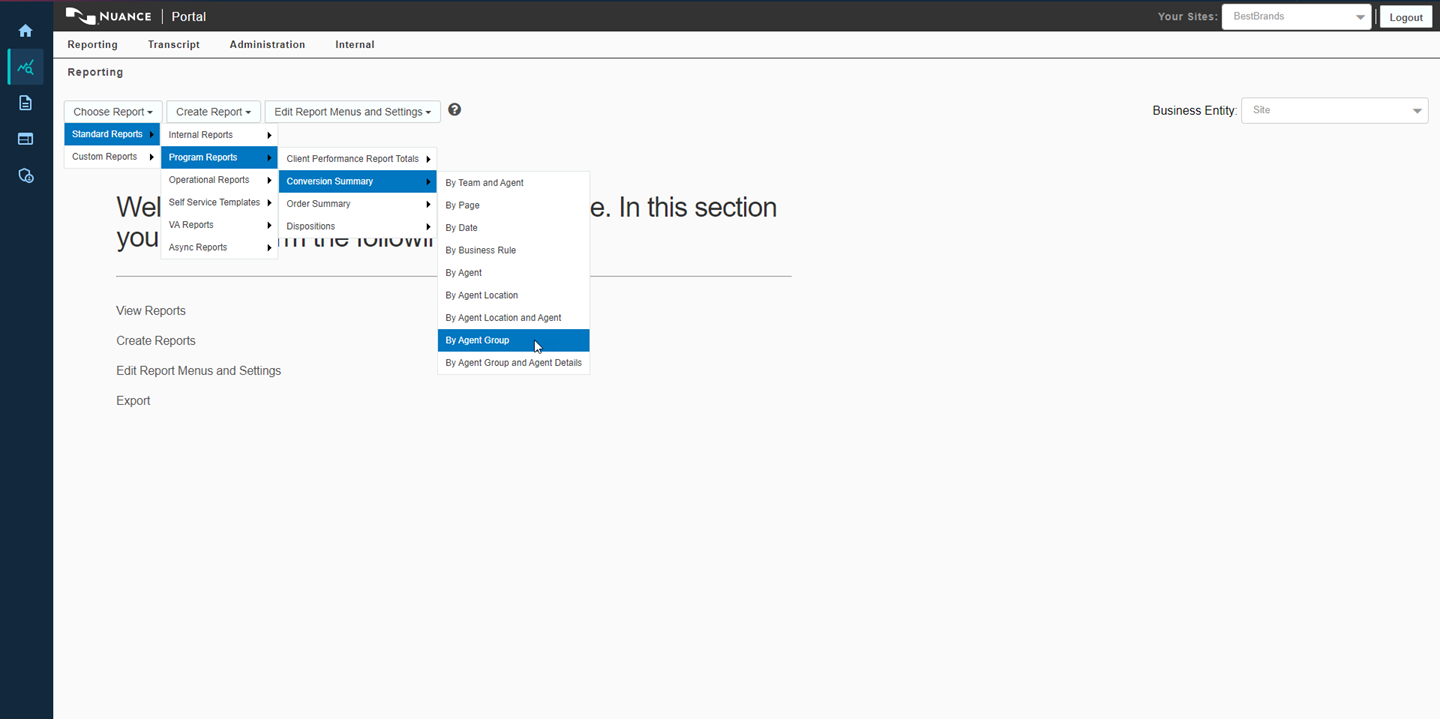Choose By Agent Location and Agent
Image resolution: width=1440 pixels, height=719 pixels.
pos(503,318)
